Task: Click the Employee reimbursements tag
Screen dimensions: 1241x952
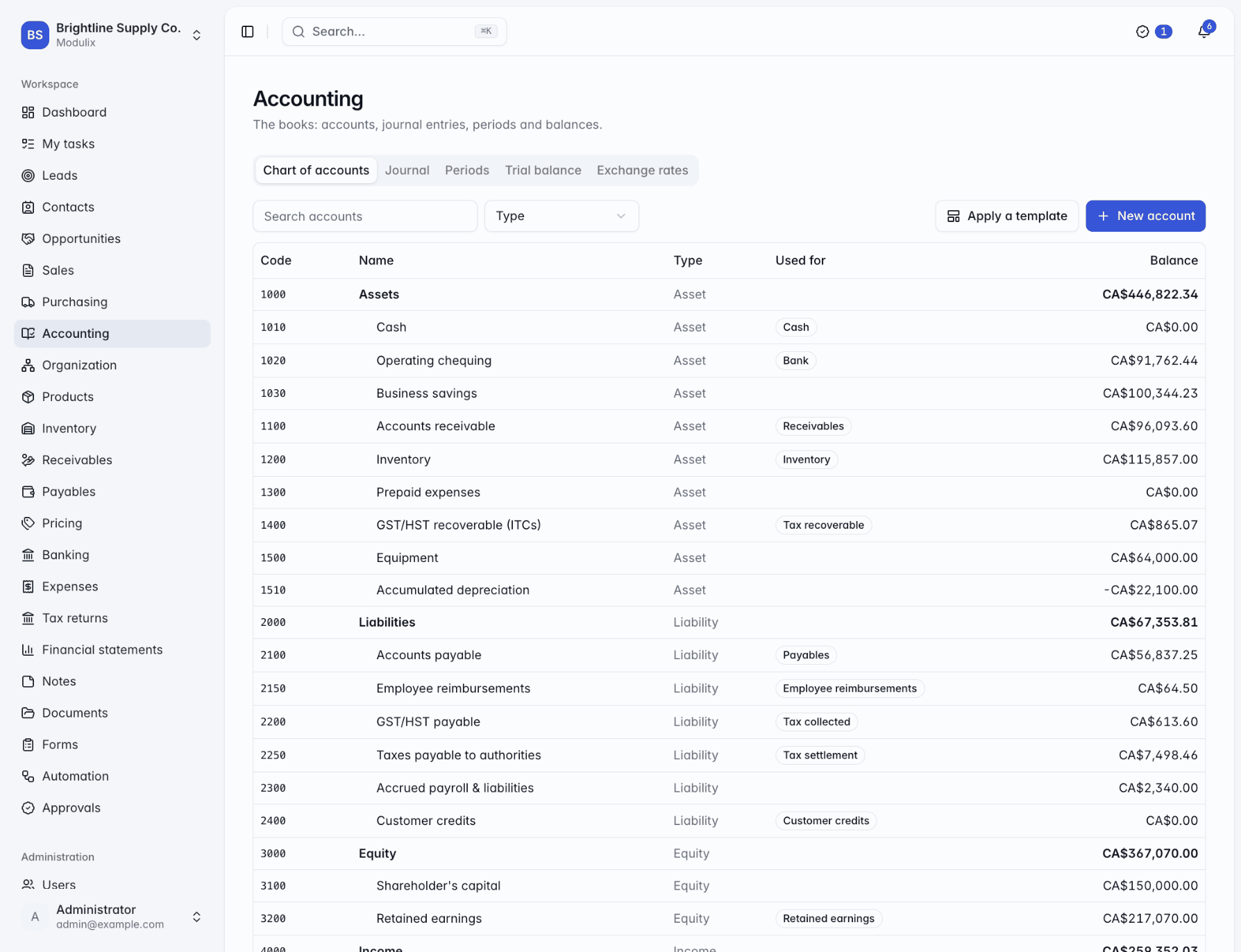Action: [850, 688]
